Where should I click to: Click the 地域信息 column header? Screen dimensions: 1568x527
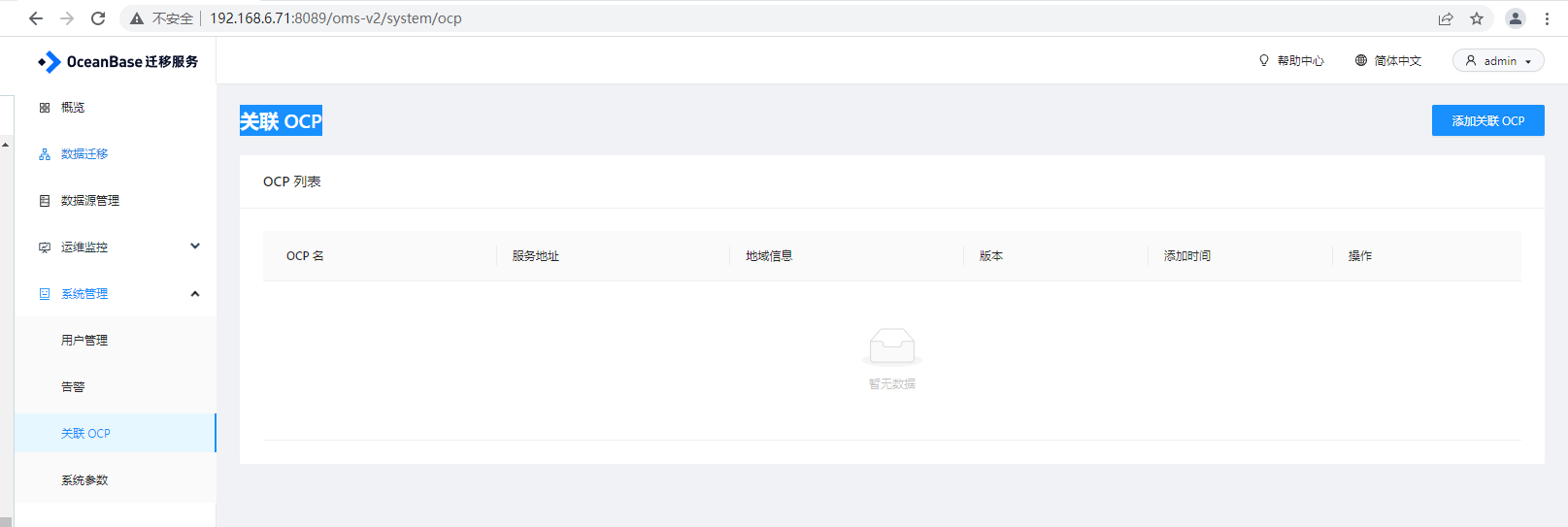click(x=769, y=256)
